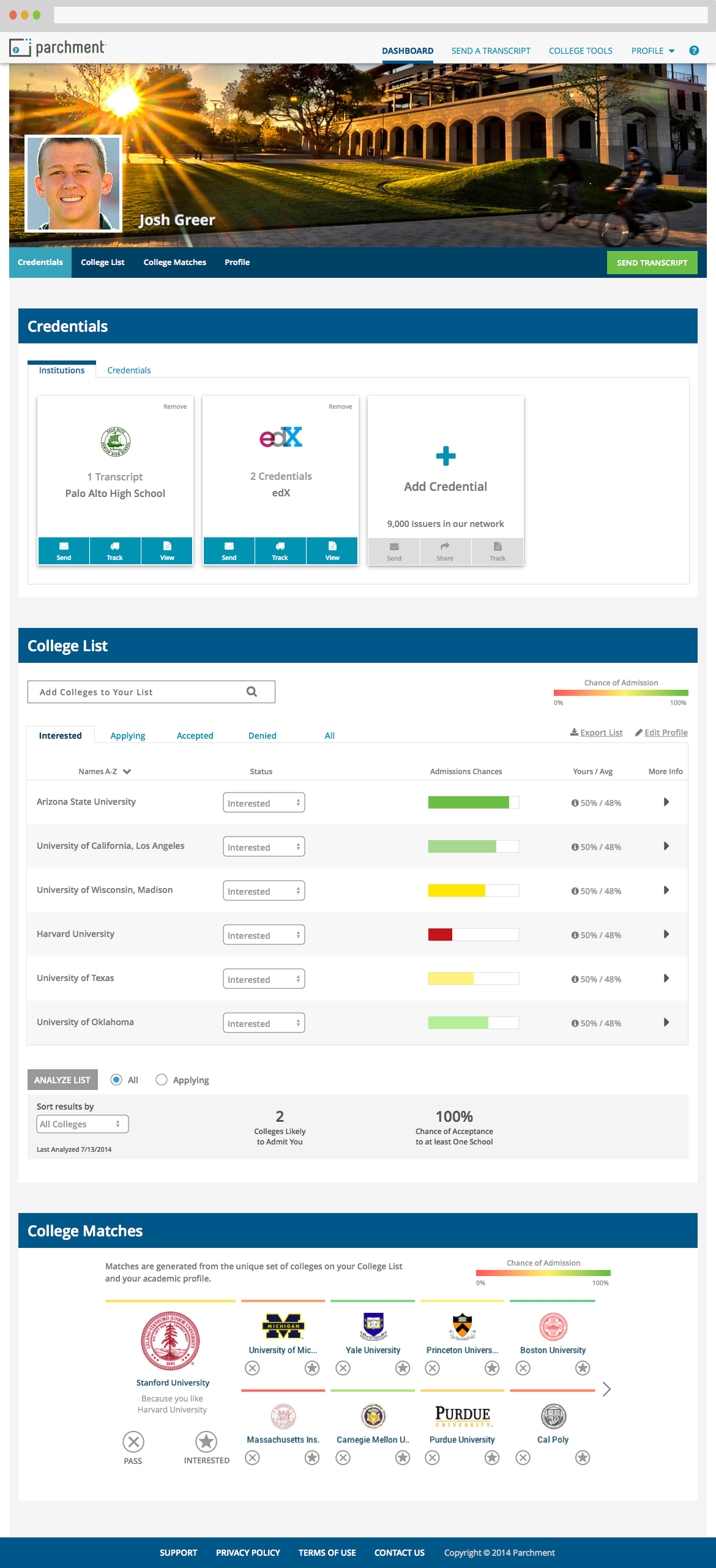Screen dimensions: 716x1568
Task: Pass on Stanford University match
Action: tap(133, 1442)
